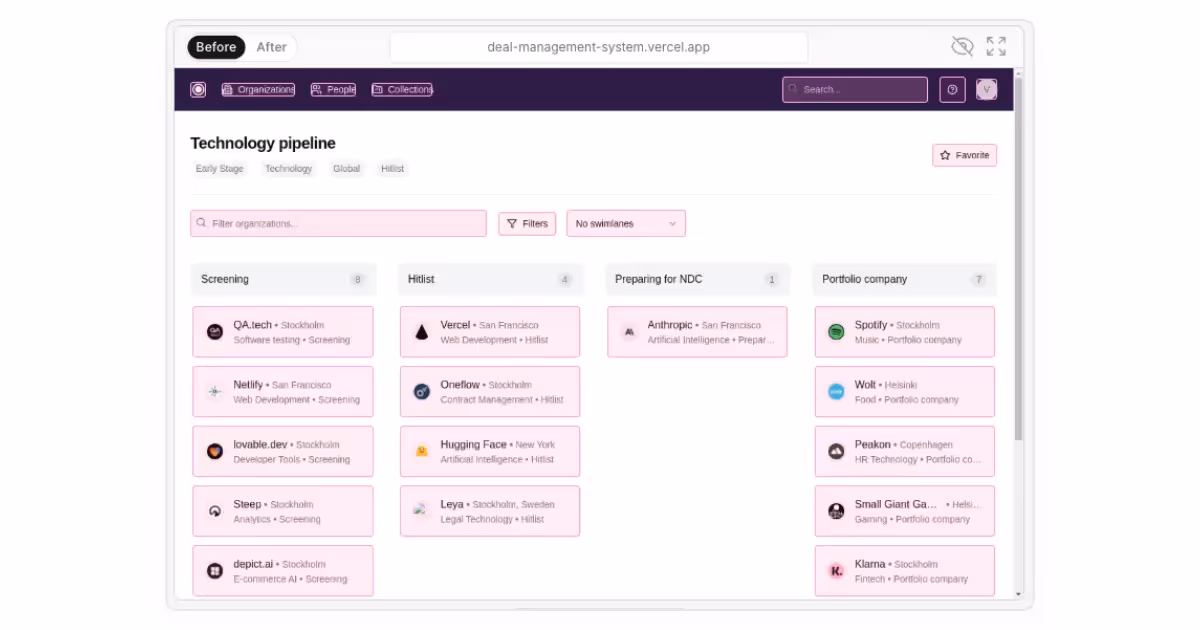
Task: Focus the top Search field
Action: [855, 89]
